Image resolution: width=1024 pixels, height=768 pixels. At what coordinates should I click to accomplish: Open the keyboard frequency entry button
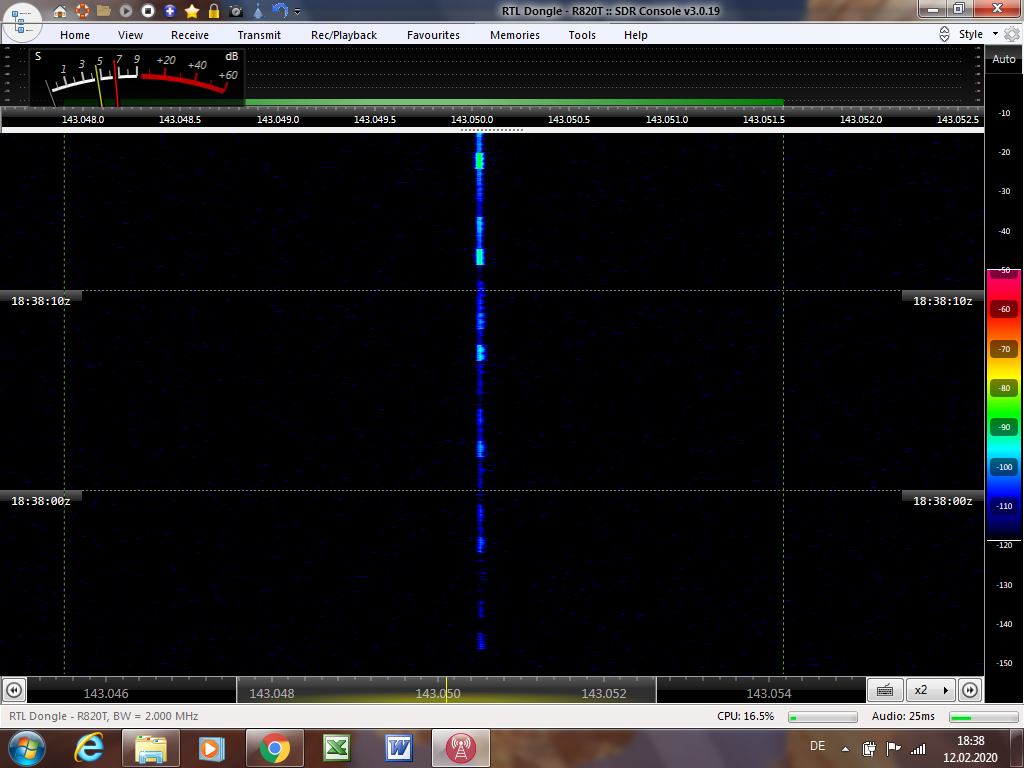pos(885,690)
